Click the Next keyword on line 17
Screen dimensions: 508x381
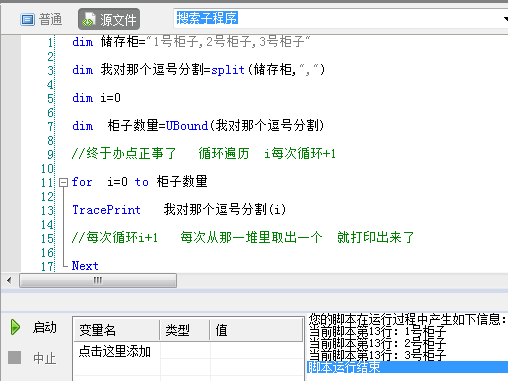[x=85, y=266]
